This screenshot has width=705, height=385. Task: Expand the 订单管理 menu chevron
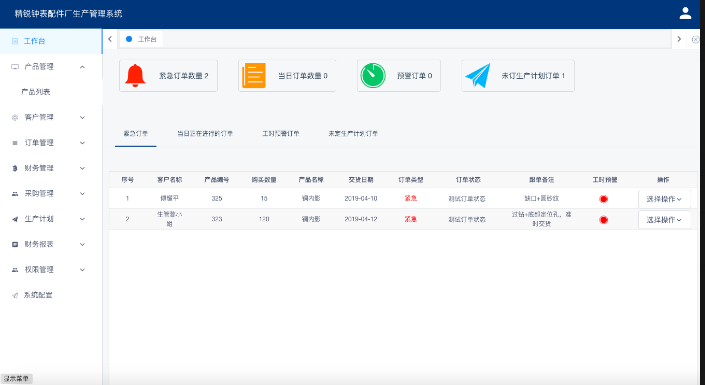(82, 143)
